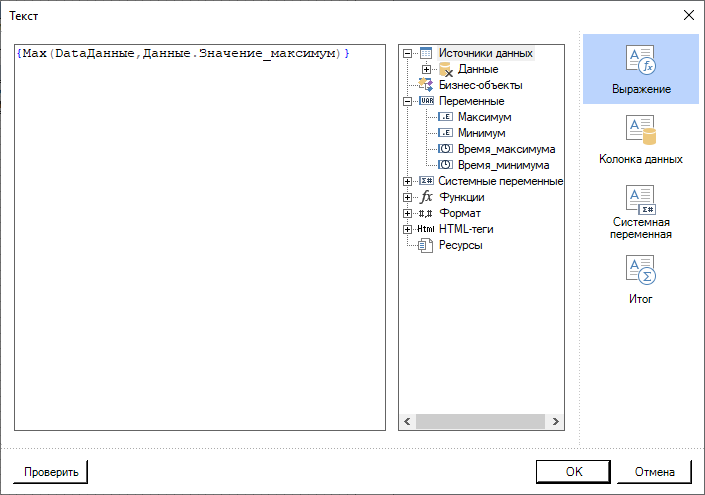Select the Минимум variable label
Image resolution: width=705 pixels, height=495 pixels.
tap(482, 133)
